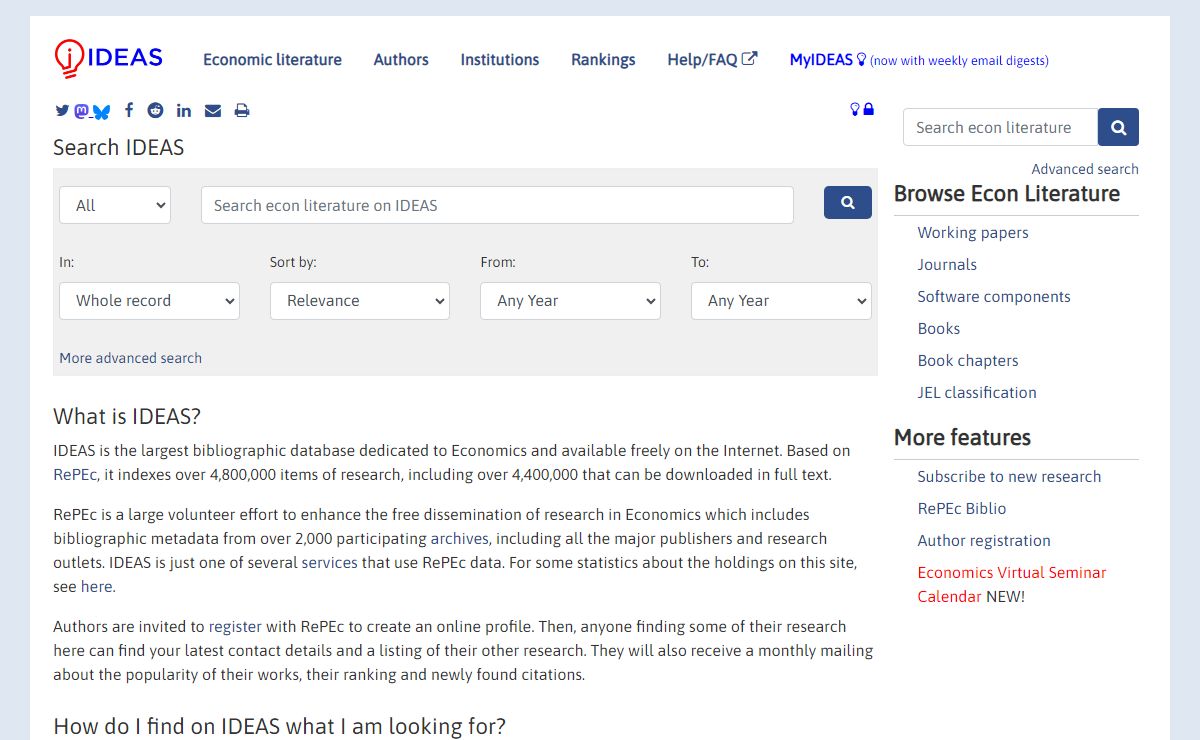Screen dimensions: 1200x740
Task: Choose a From year in dropdown
Action: 570,301
